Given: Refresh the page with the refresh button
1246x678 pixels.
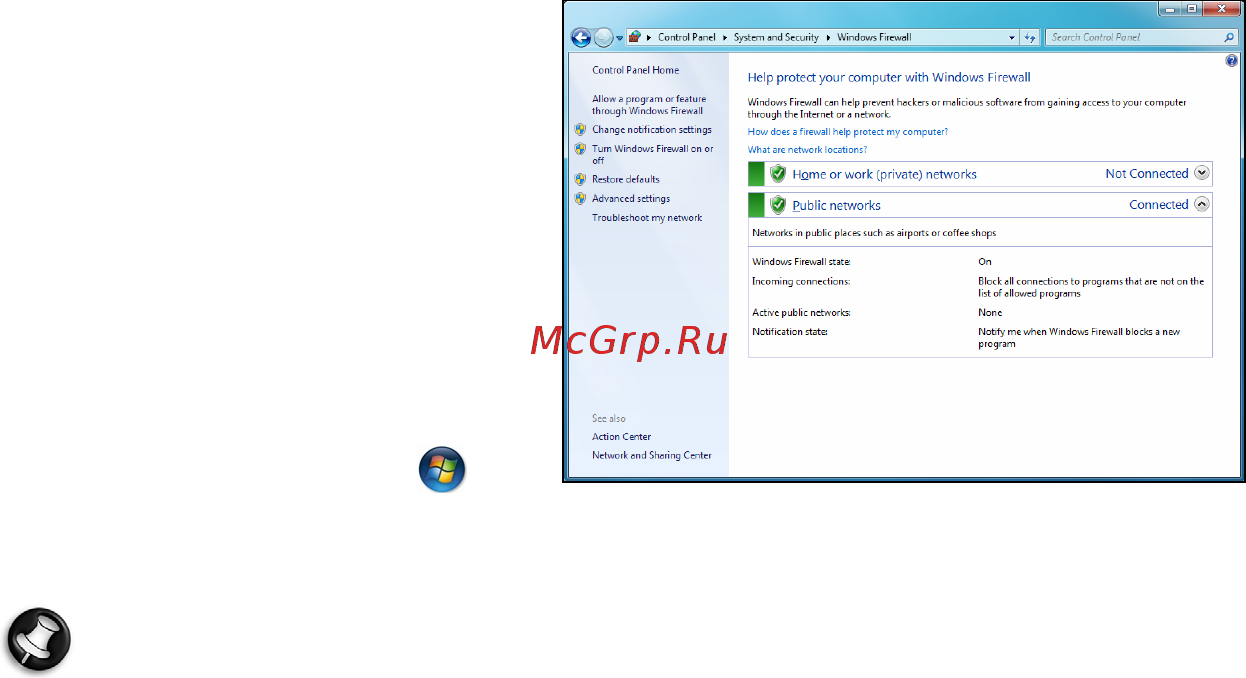Looking at the screenshot, I should 1030,37.
